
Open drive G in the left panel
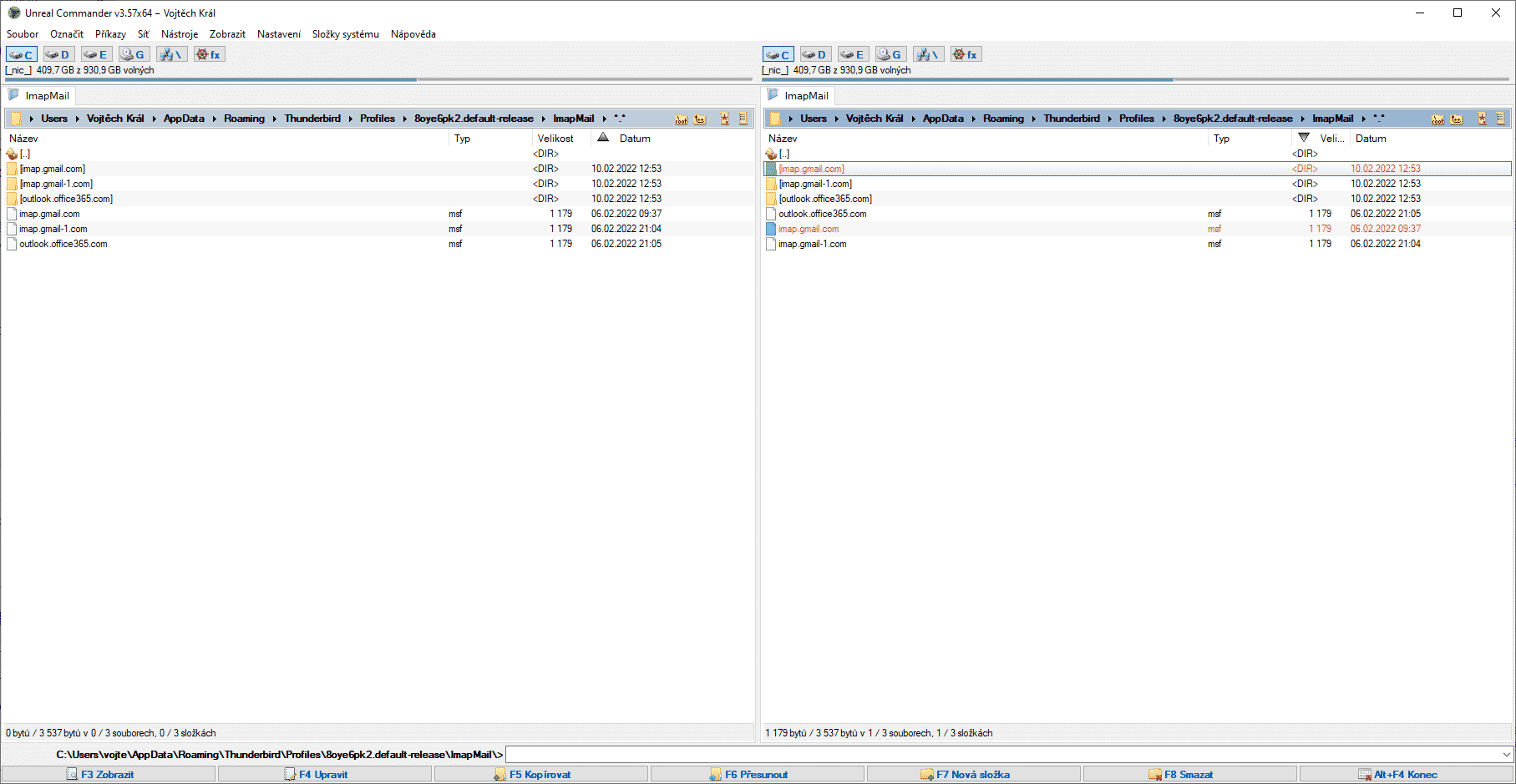(133, 54)
